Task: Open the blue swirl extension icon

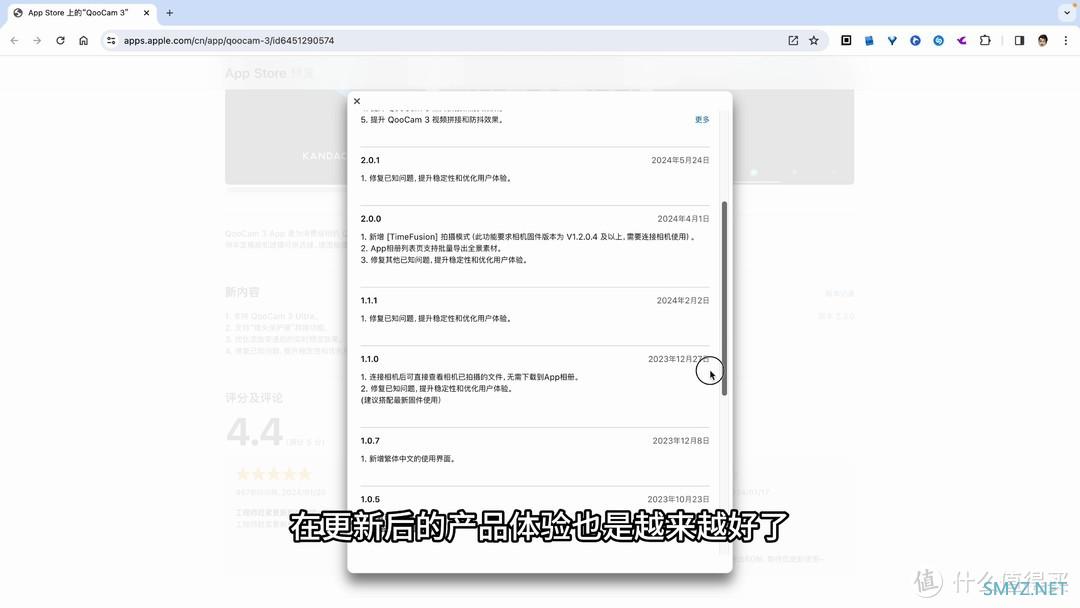Action: pos(938,41)
